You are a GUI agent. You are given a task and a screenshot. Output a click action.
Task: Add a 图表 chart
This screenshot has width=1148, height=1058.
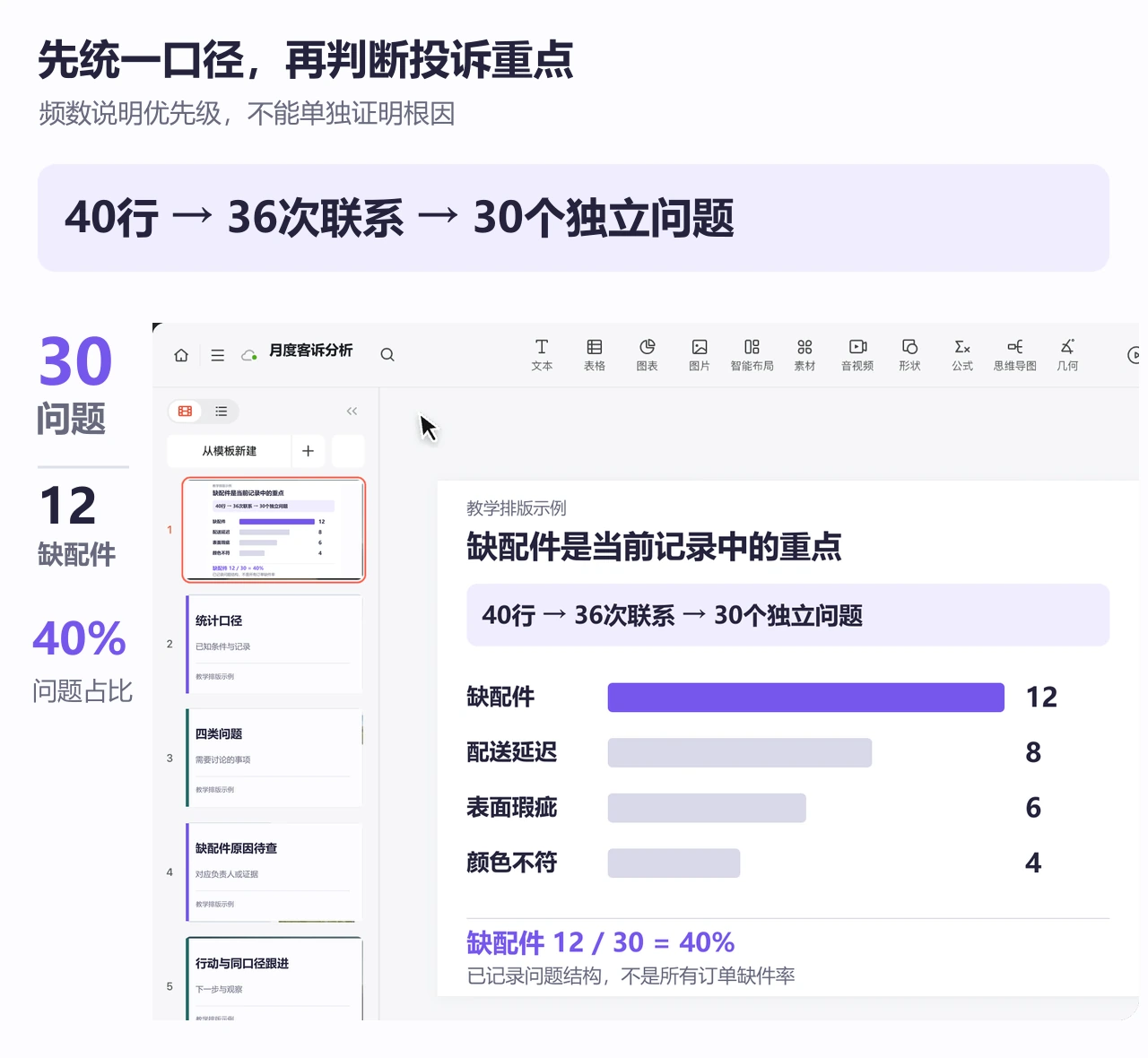[x=648, y=355]
